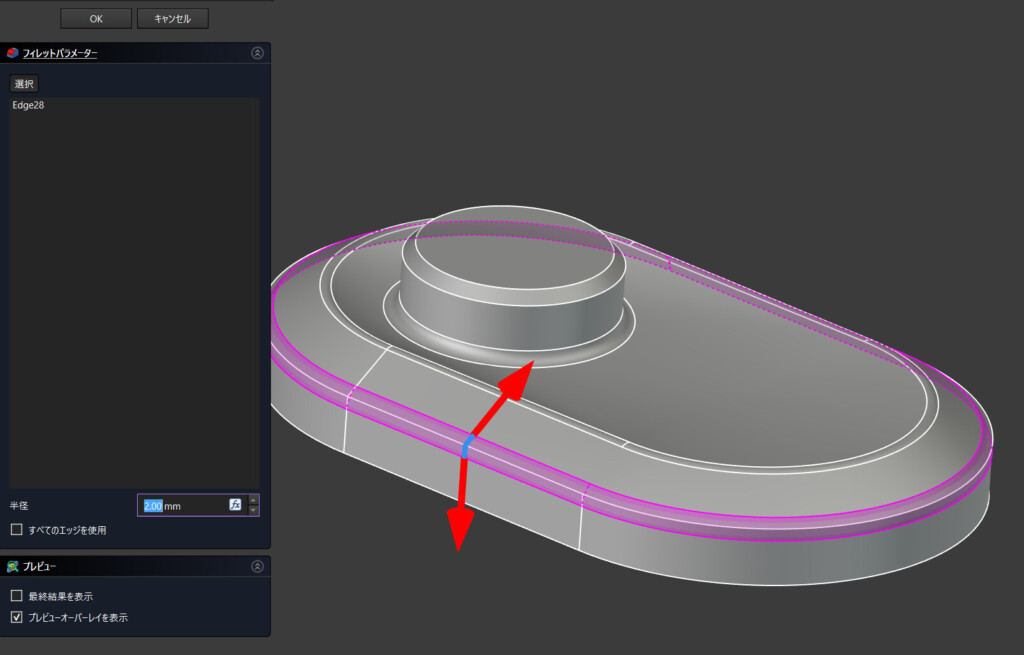Click the 選択 button
Viewport: 1024px width, 655px height.
coord(24,83)
